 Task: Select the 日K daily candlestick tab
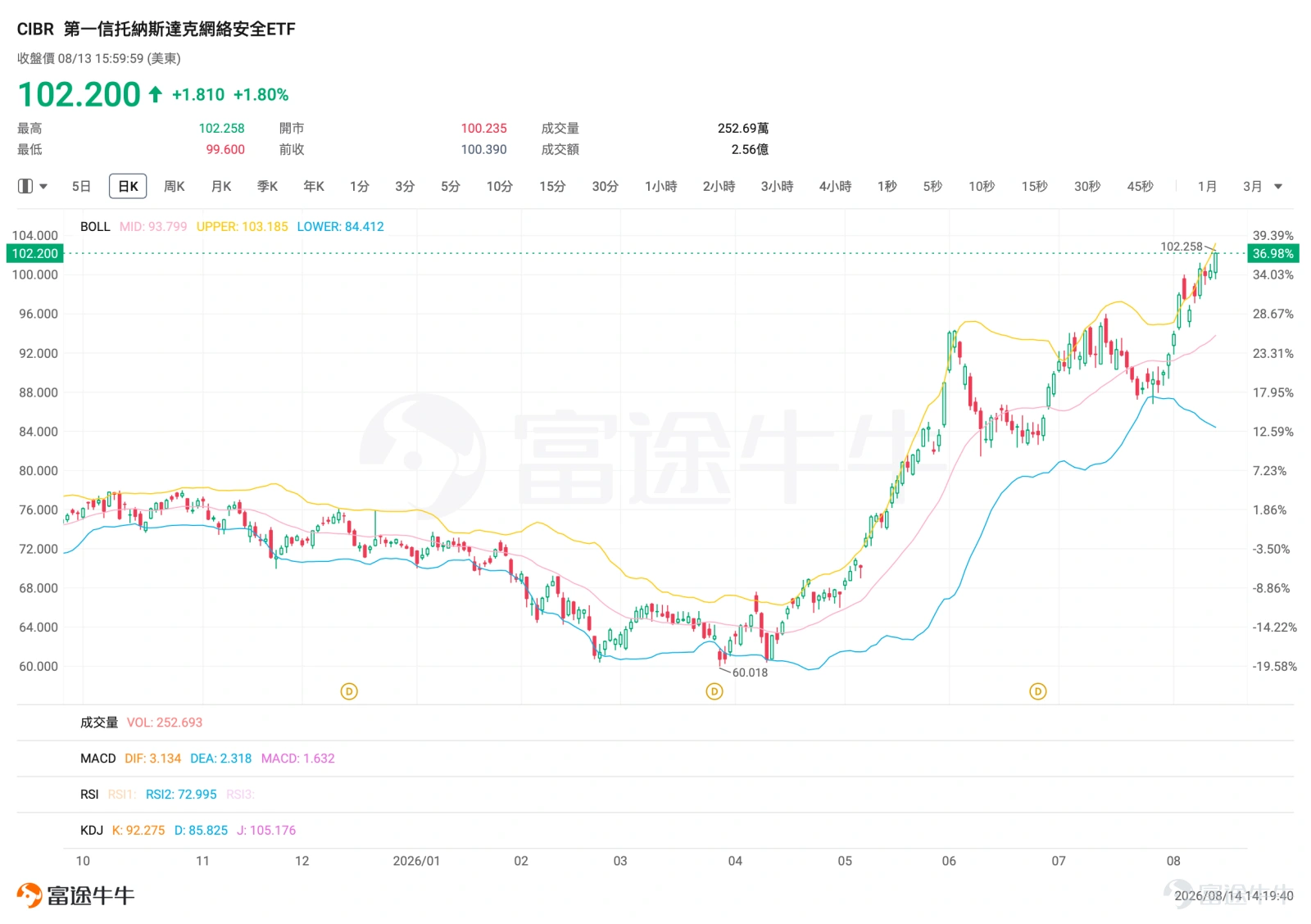pos(128,187)
